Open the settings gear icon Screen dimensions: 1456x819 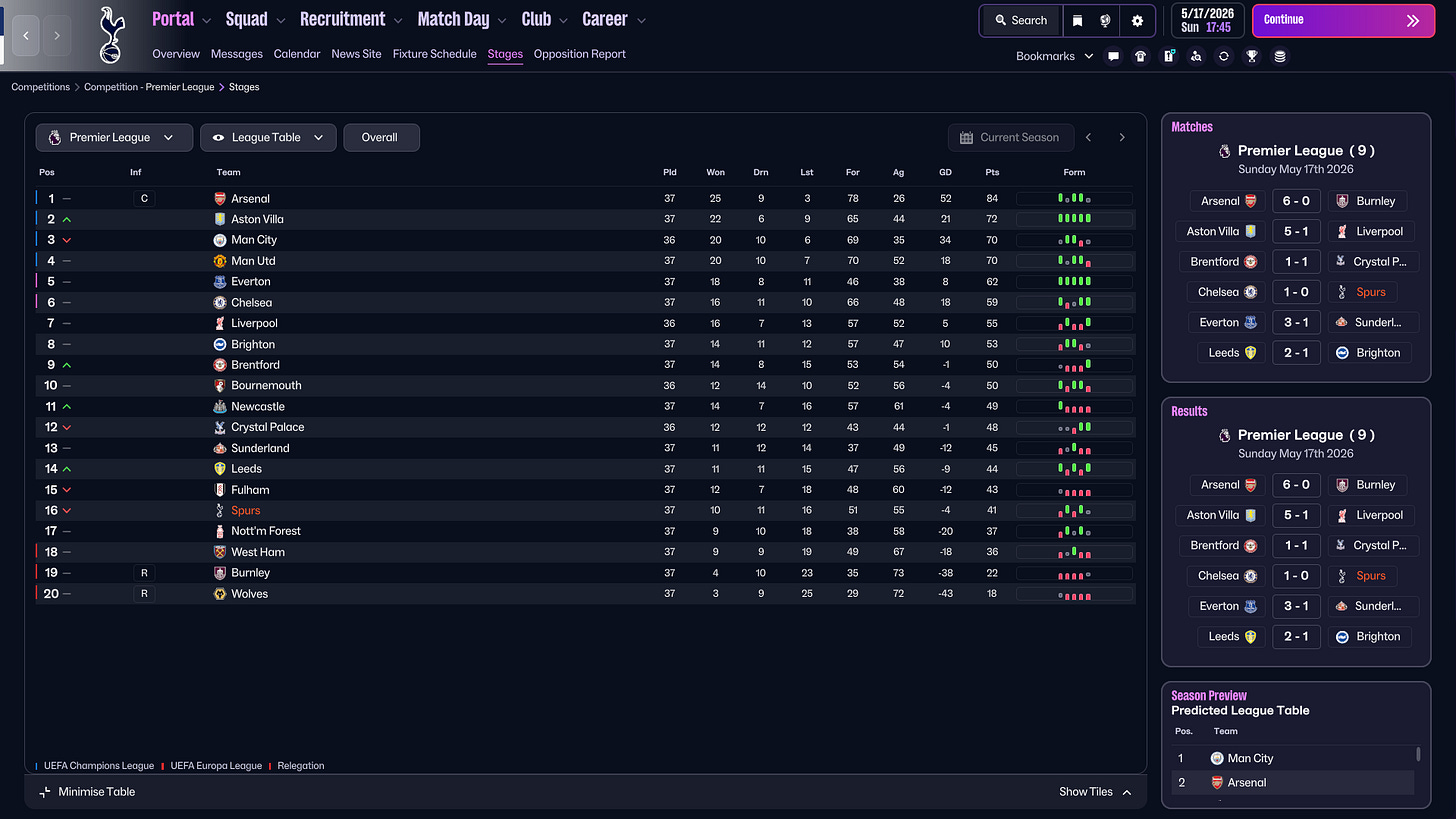[x=1137, y=20]
